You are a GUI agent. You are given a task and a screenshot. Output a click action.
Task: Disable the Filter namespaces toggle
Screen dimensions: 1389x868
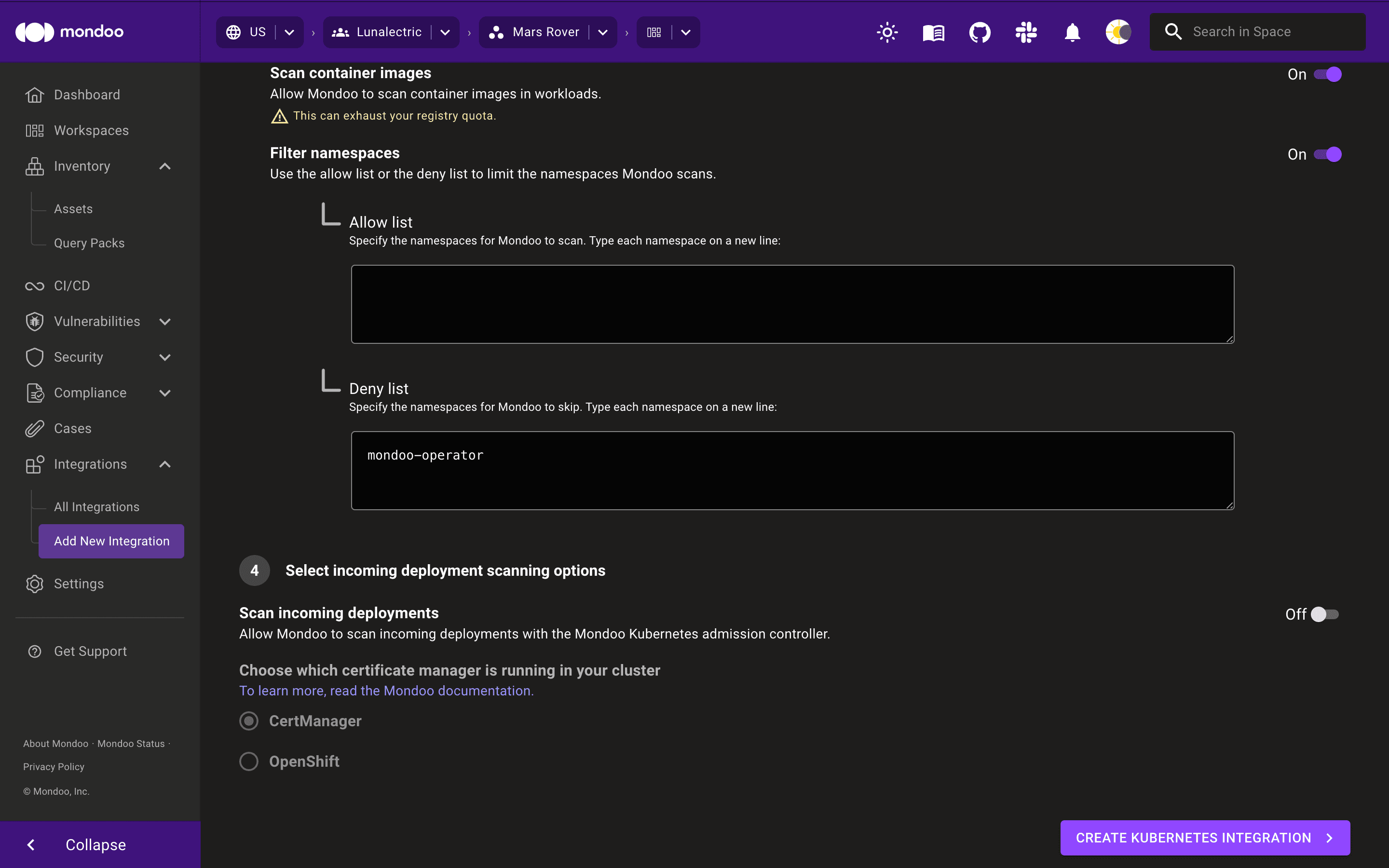1327,154
